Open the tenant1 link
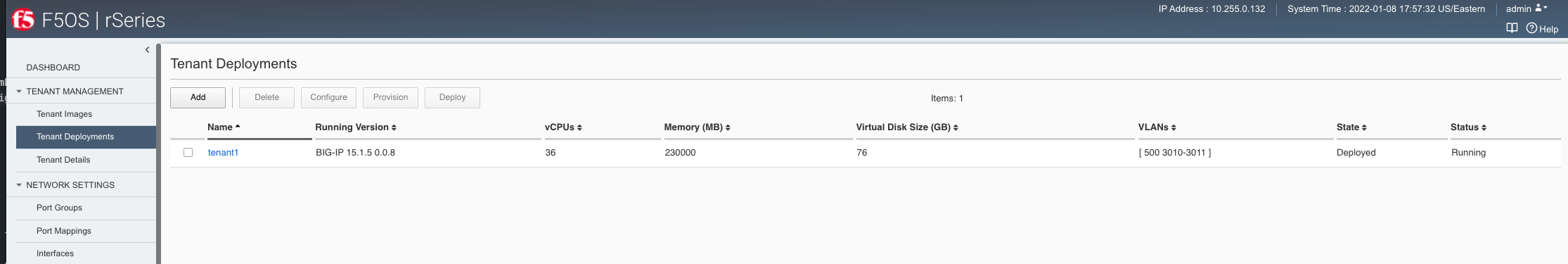1568x264 pixels. point(223,153)
